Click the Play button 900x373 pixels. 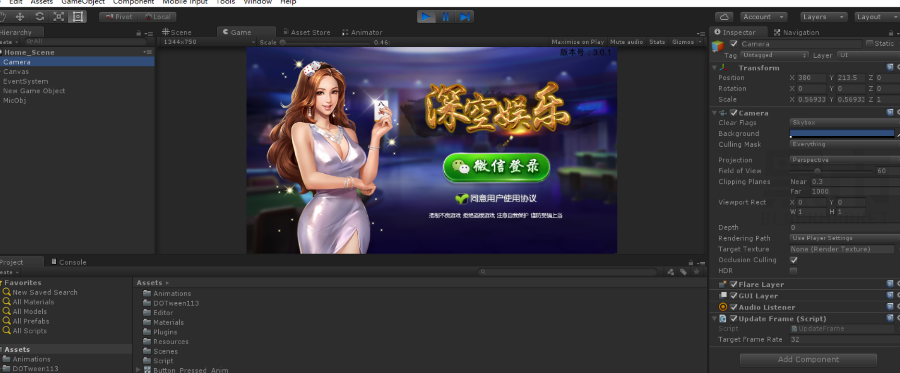[x=426, y=17]
